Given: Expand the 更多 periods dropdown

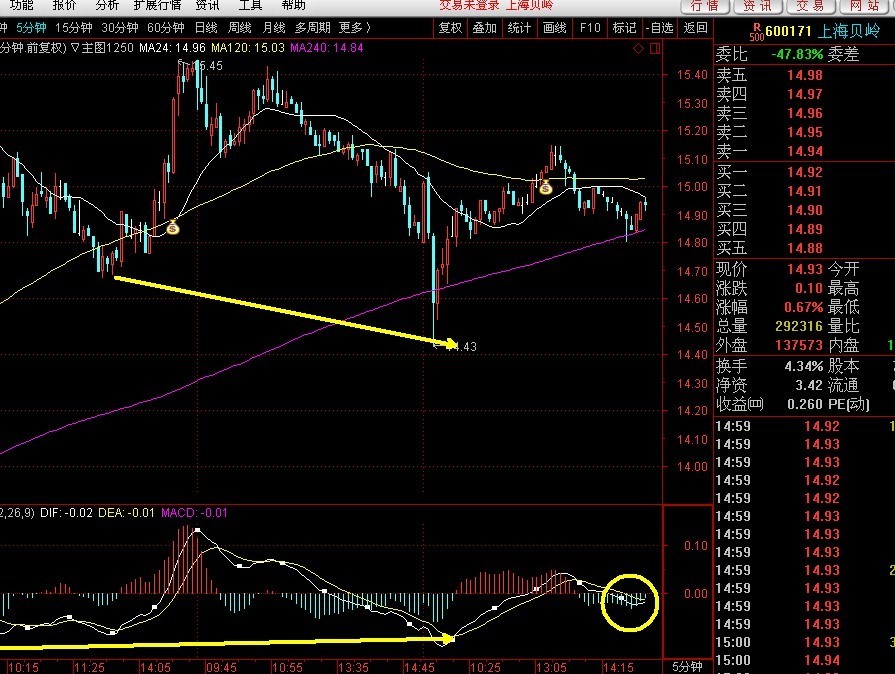Looking at the screenshot, I should pyautogui.click(x=354, y=28).
